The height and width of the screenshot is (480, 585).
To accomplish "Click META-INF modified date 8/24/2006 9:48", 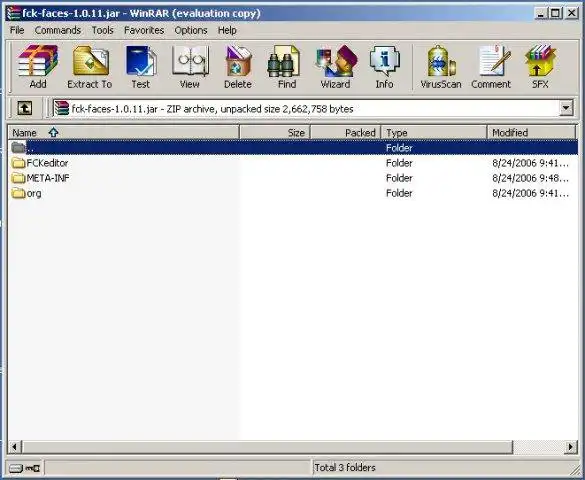I will [530, 178].
